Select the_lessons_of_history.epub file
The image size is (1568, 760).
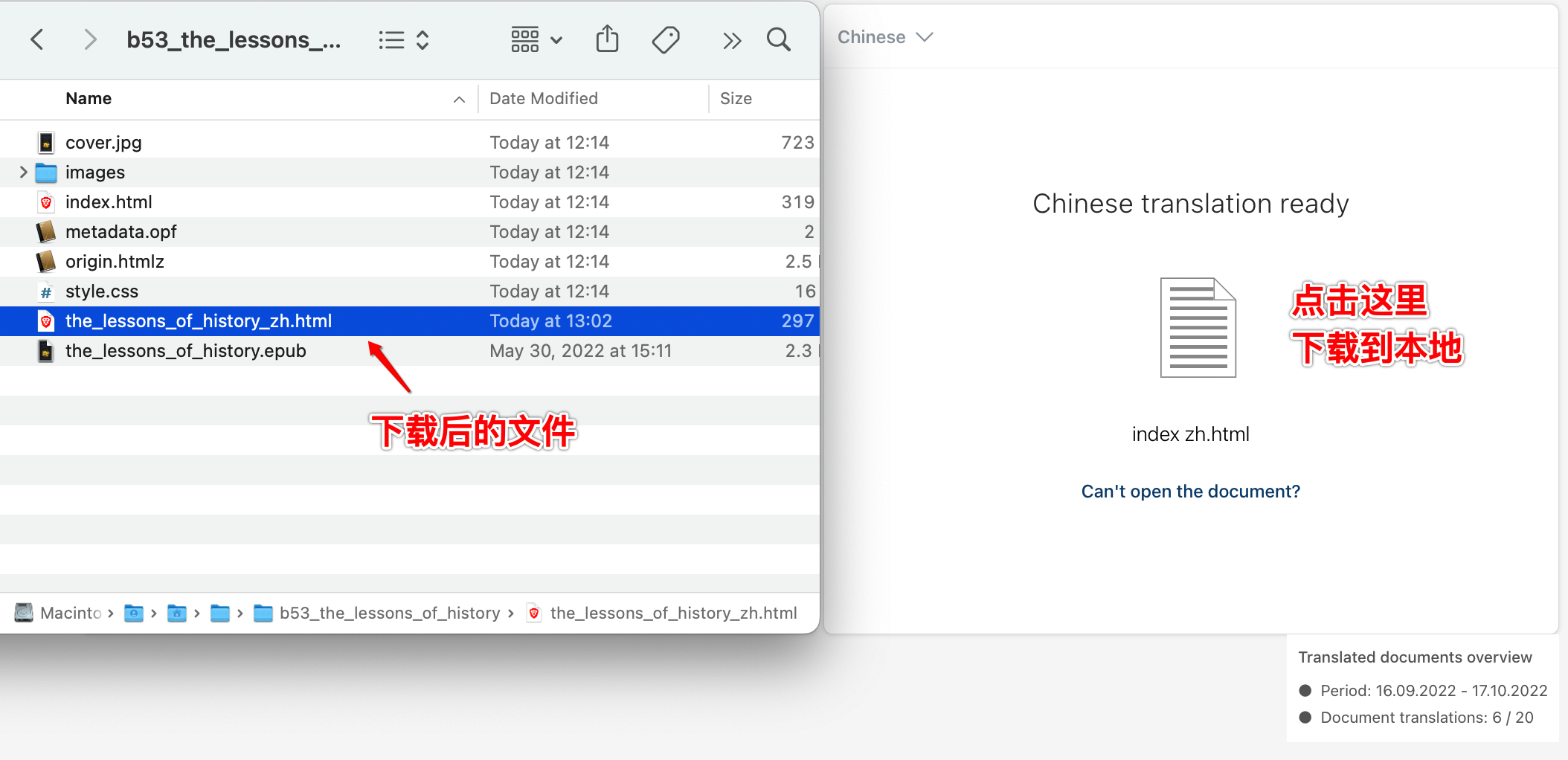coord(185,350)
